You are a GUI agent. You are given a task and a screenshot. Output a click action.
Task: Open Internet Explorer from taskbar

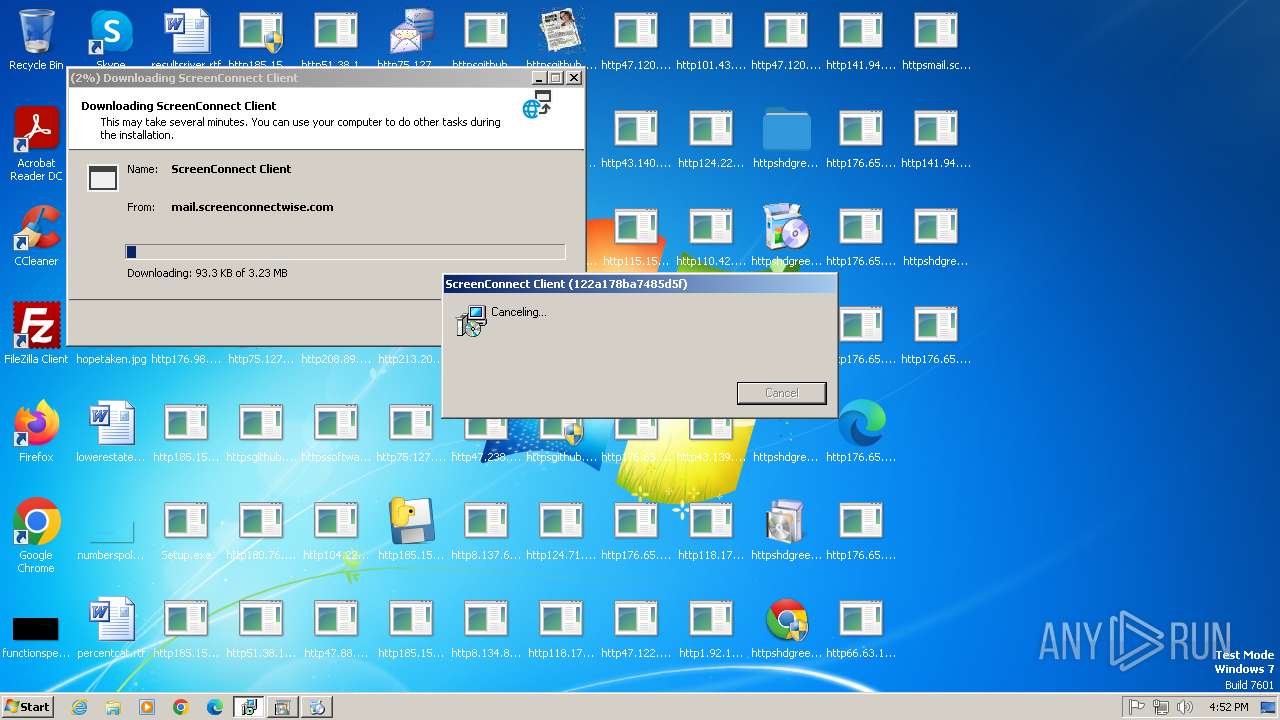coord(80,707)
